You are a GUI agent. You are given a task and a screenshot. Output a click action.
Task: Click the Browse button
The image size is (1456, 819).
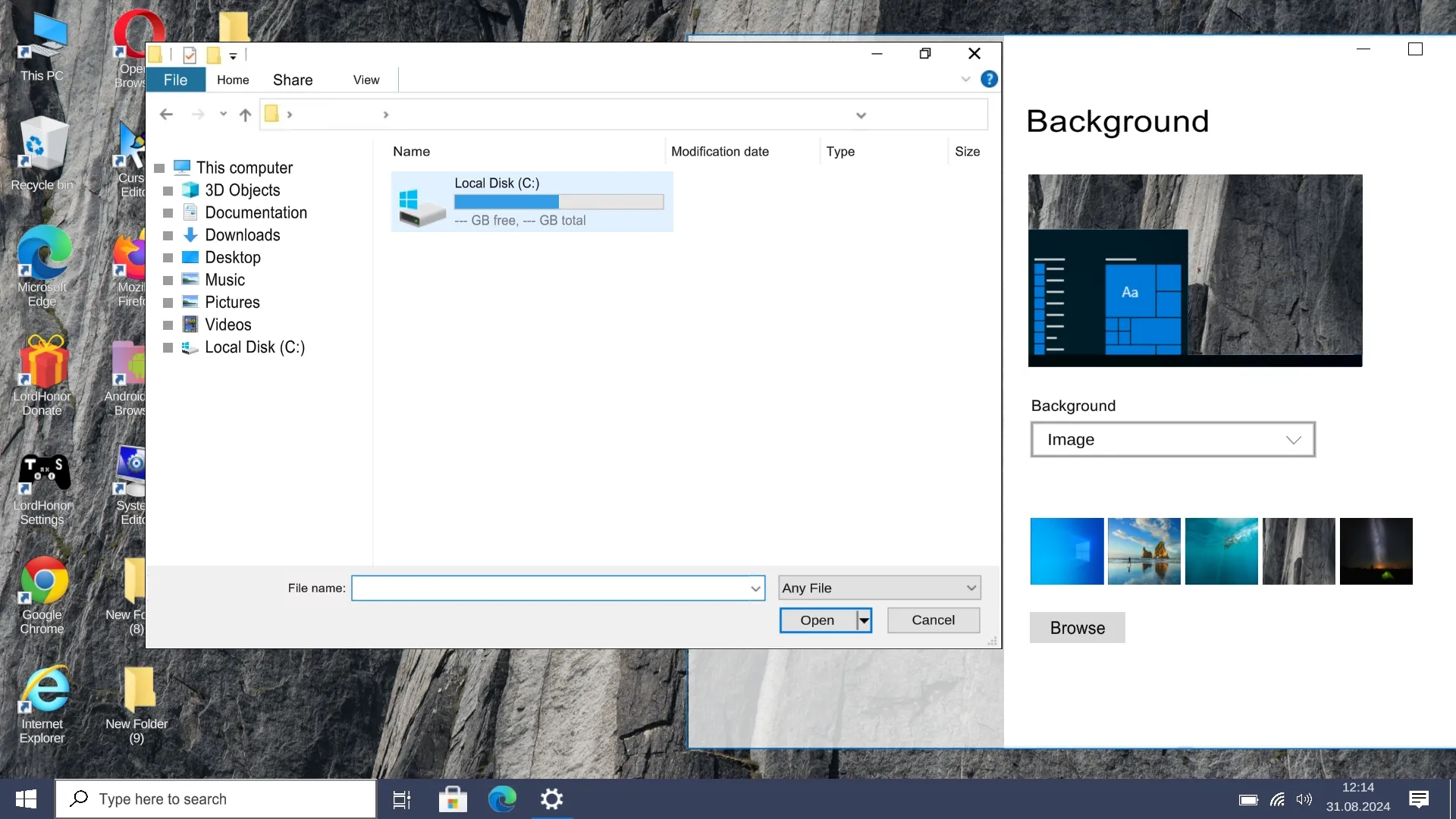tap(1077, 628)
